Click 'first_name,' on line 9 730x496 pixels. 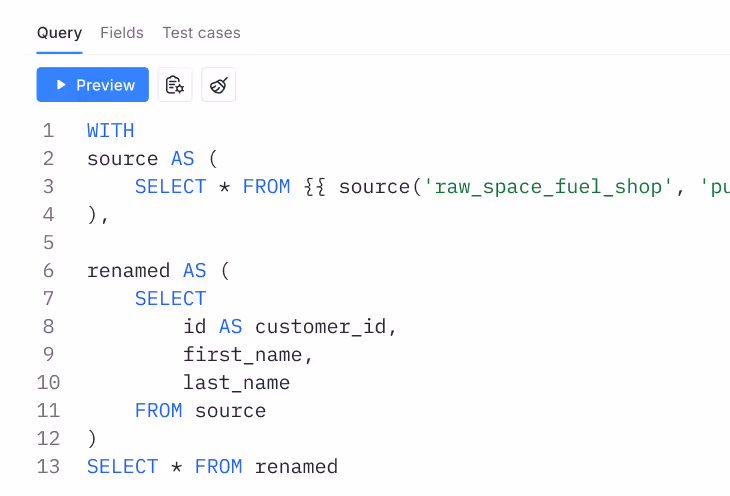click(248, 355)
